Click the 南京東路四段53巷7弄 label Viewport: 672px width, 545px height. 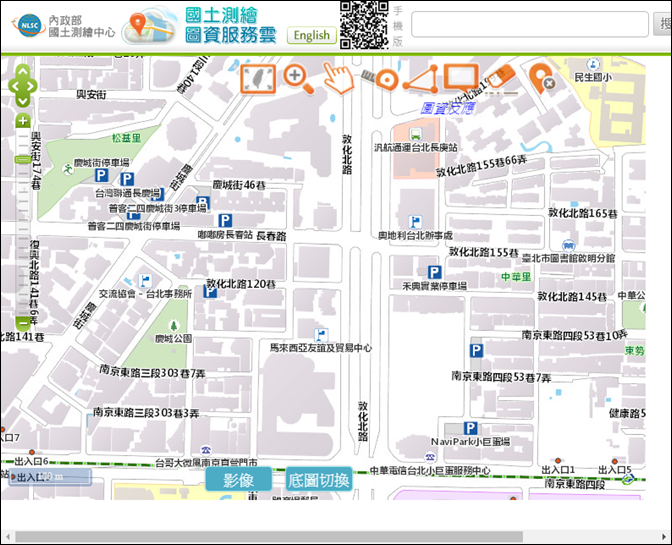coord(501,377)
